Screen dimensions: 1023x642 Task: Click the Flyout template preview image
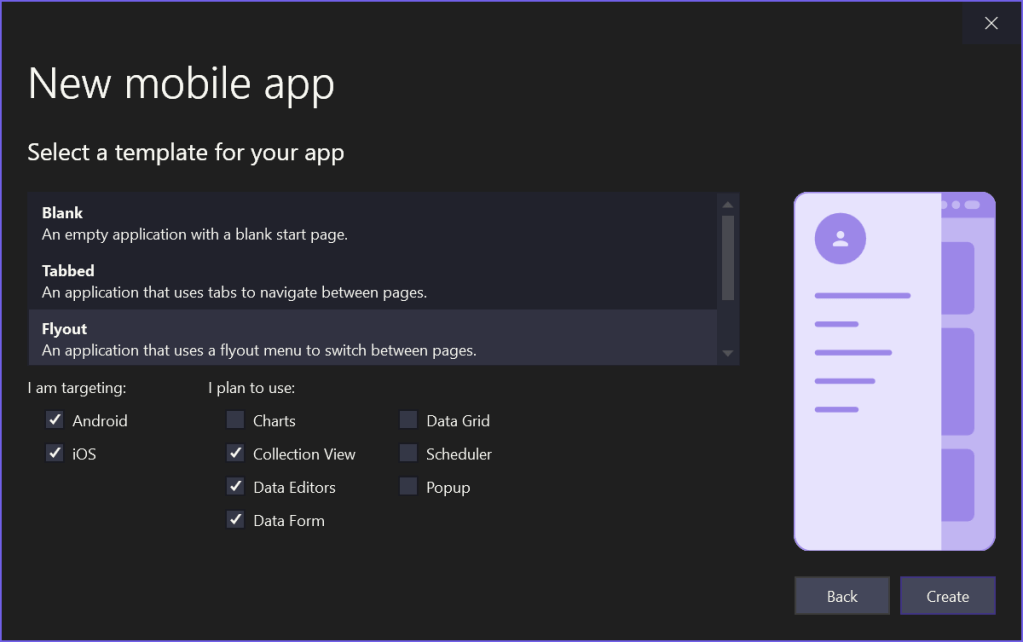(x=894, y=371)
